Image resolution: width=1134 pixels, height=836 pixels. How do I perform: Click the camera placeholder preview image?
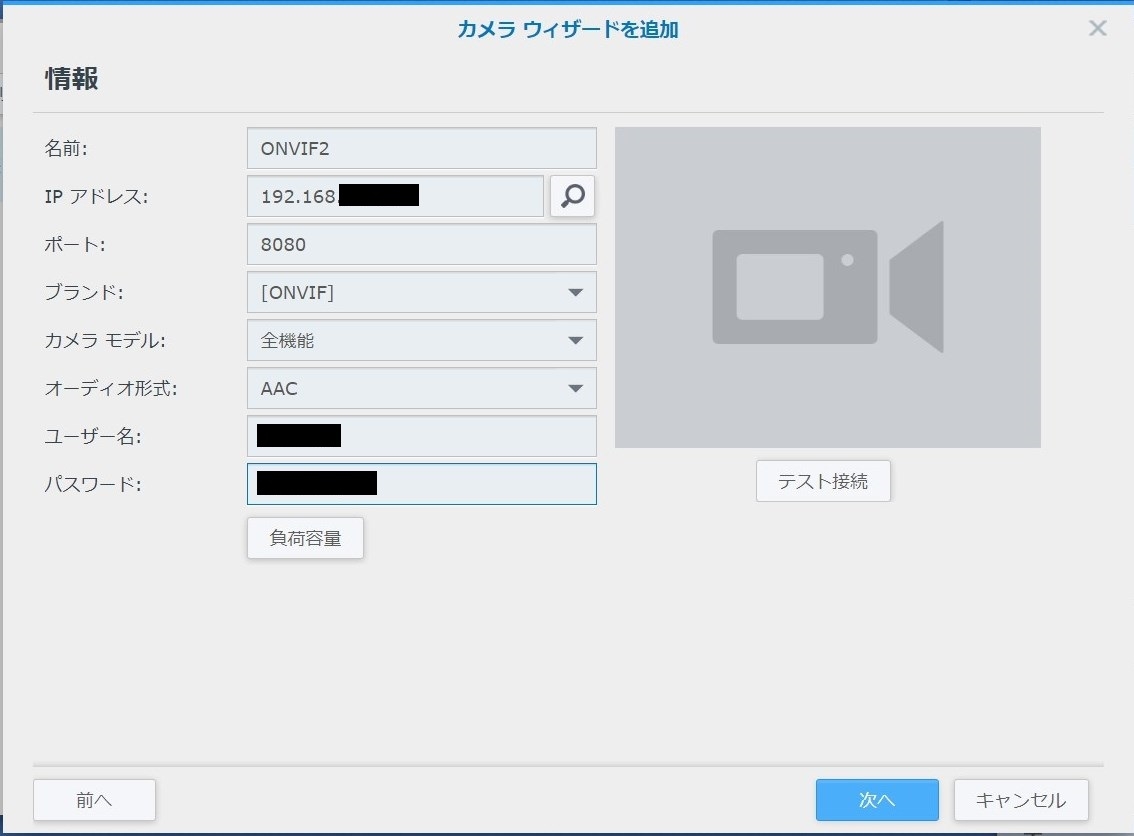coord(827,287)
